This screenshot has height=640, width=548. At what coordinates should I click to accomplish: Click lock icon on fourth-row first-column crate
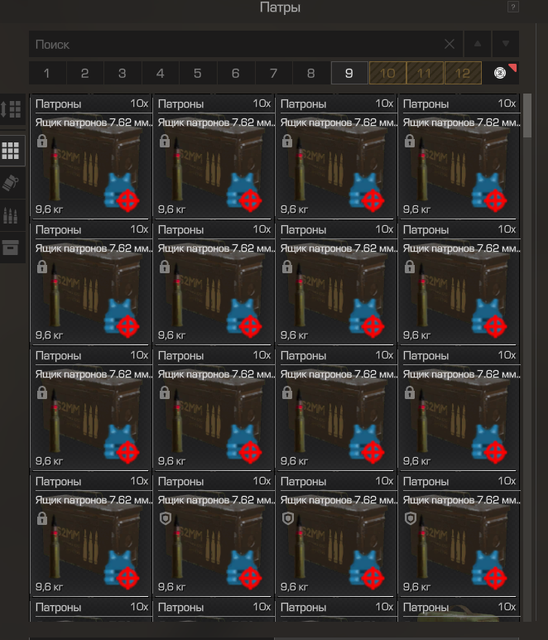(42, 518)
